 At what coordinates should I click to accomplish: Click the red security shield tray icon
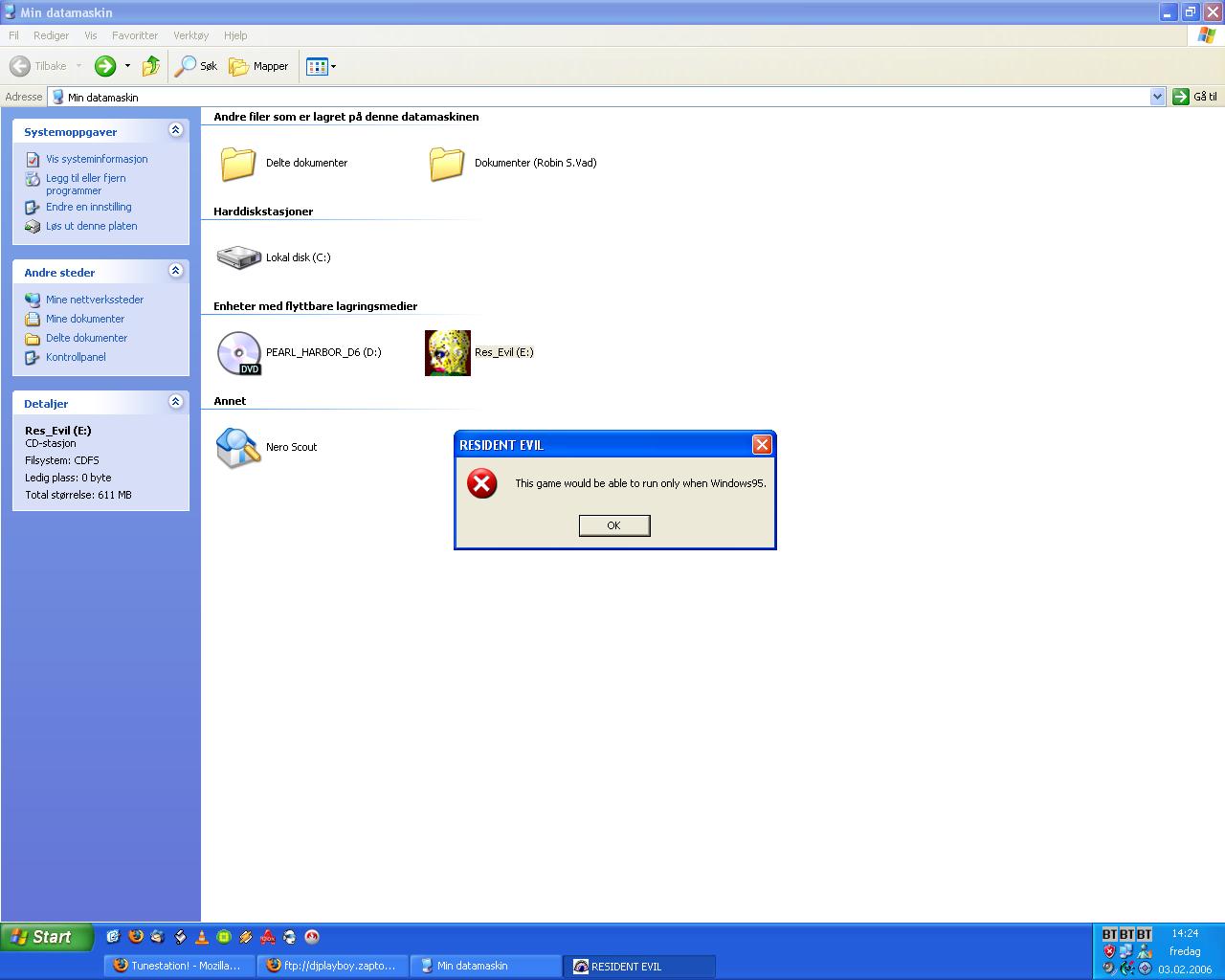coord(1109,951)
